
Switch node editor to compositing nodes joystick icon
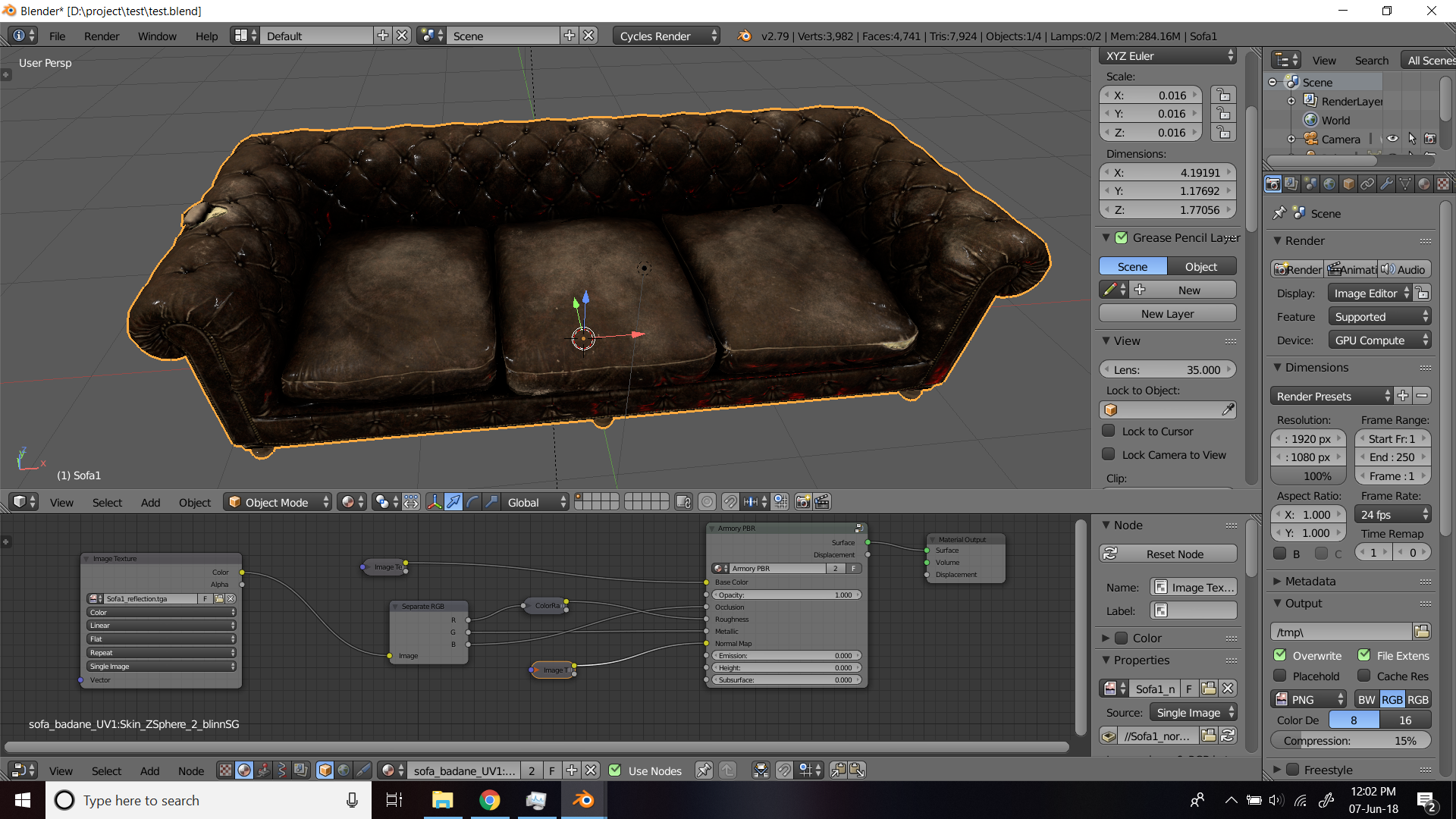pos(263,770)
